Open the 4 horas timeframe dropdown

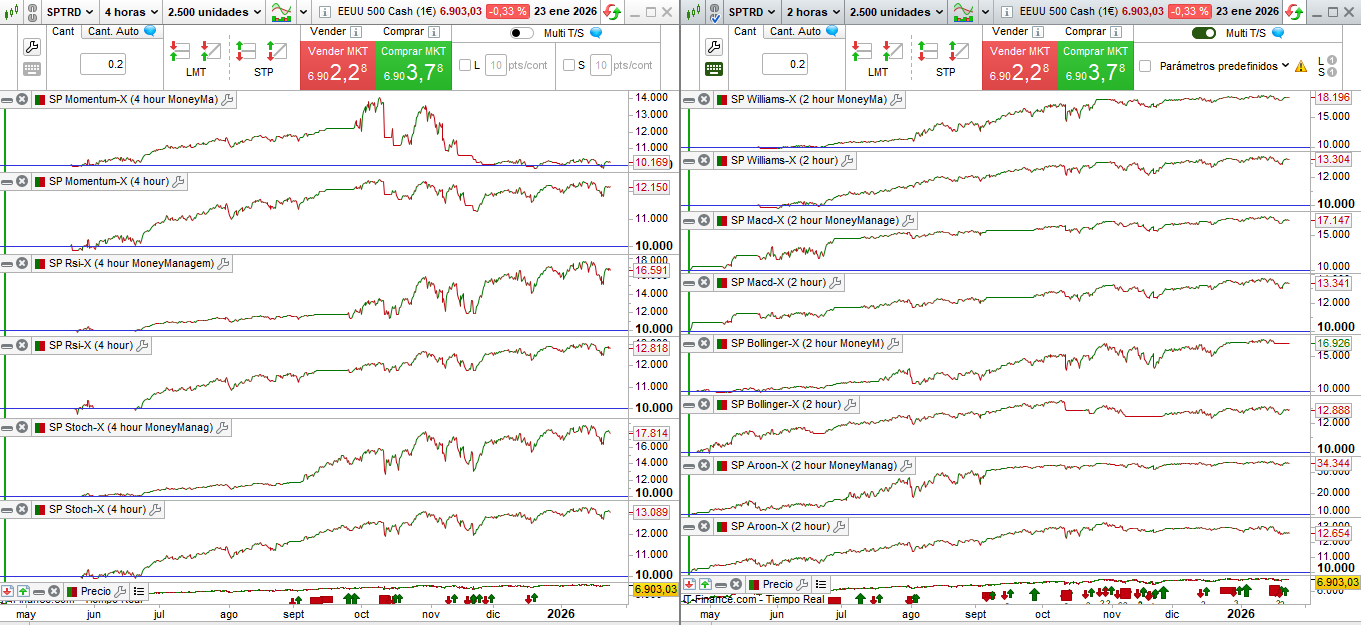coord(130,12)
